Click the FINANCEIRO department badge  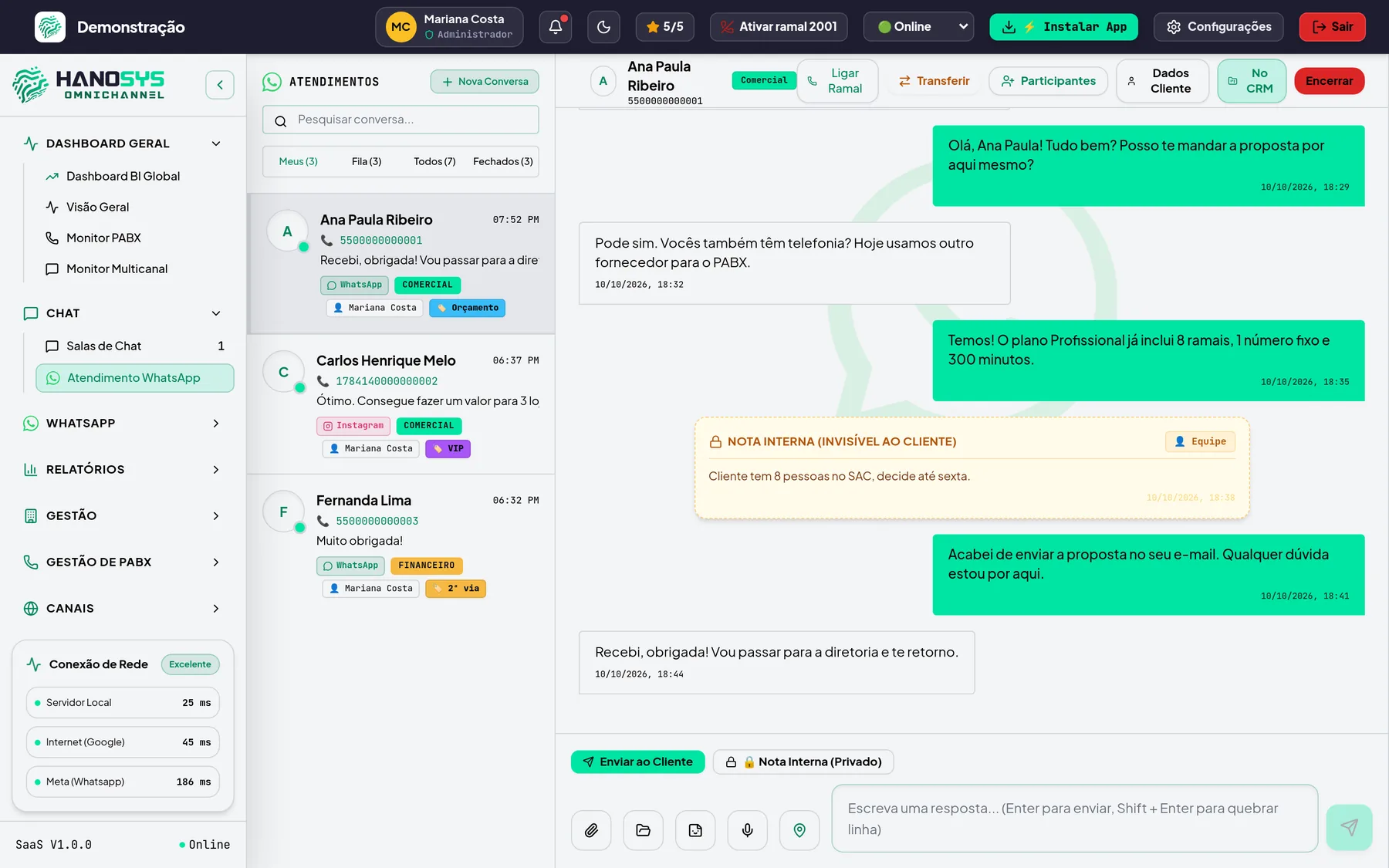click(x=426, y=566)
